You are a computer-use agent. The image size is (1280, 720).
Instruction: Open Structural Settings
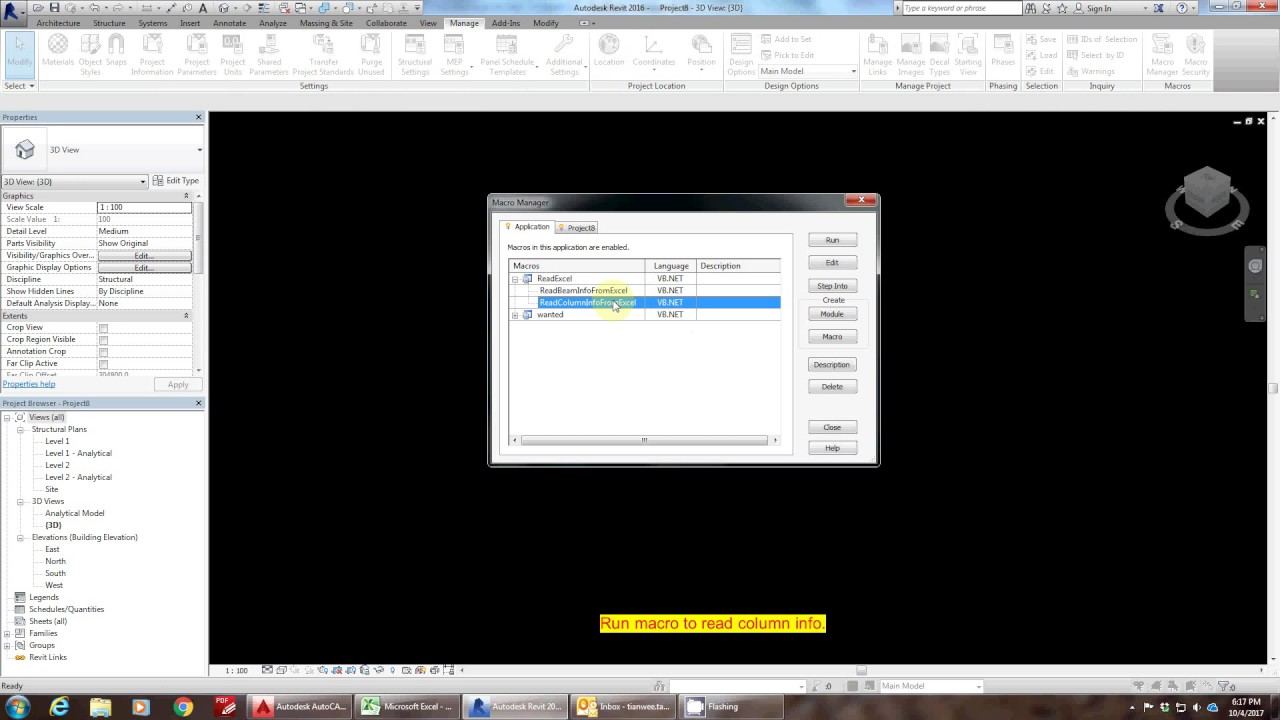[x=415, y=53]
